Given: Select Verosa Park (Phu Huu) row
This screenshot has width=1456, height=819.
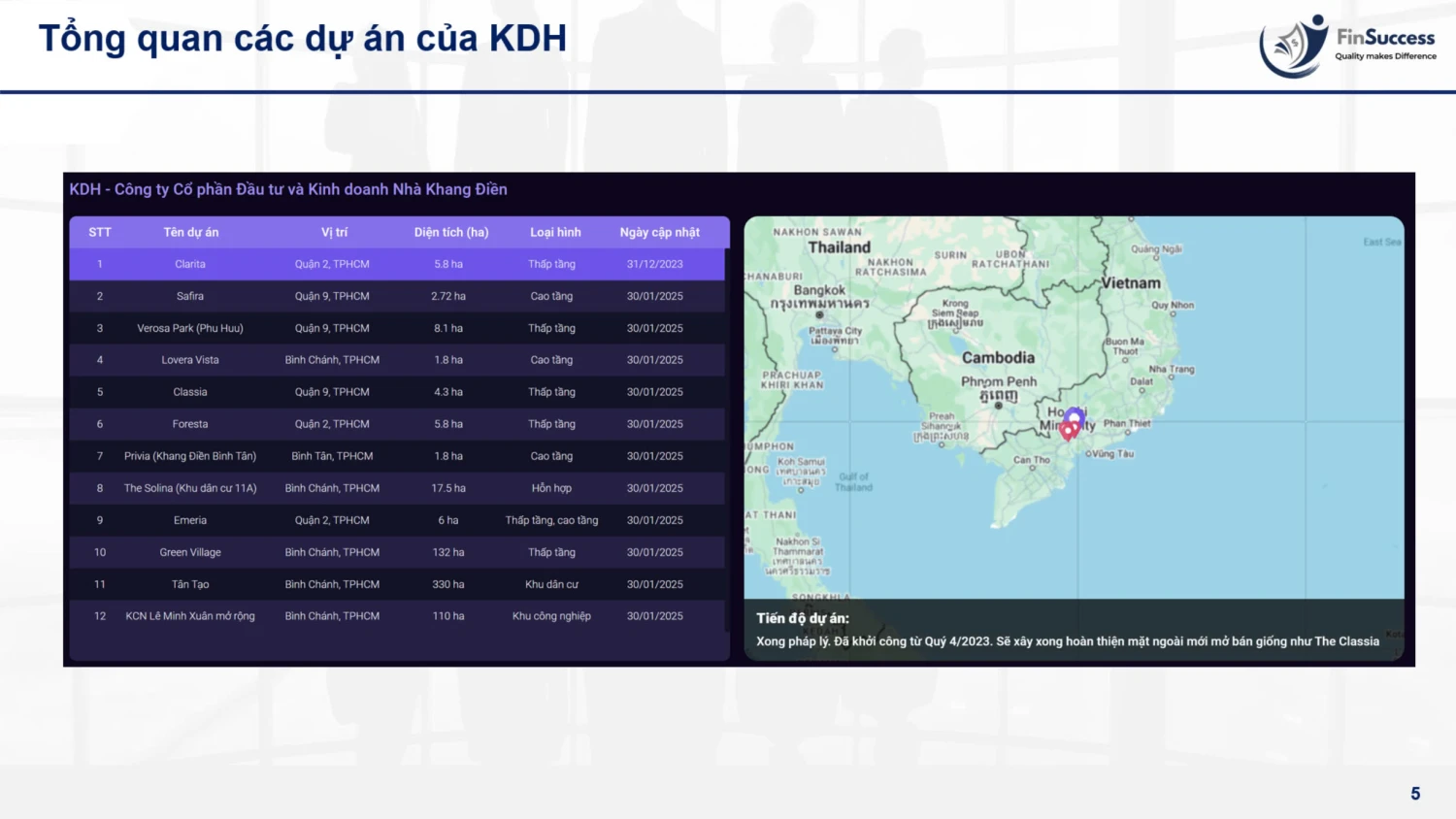Looking at the screenshot, I should (x=397, y=328).
